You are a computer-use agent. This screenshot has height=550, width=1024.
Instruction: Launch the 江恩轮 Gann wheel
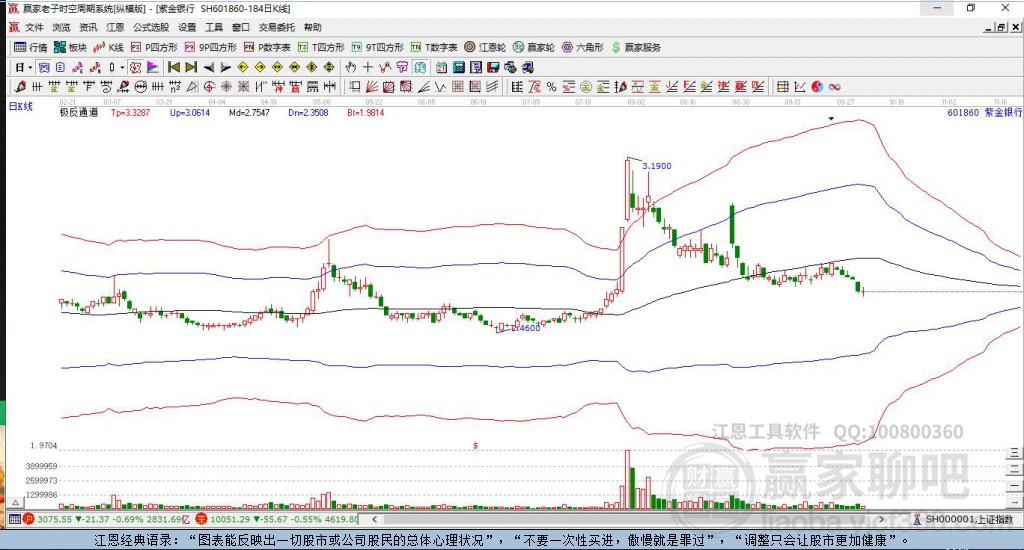(485, 47)
